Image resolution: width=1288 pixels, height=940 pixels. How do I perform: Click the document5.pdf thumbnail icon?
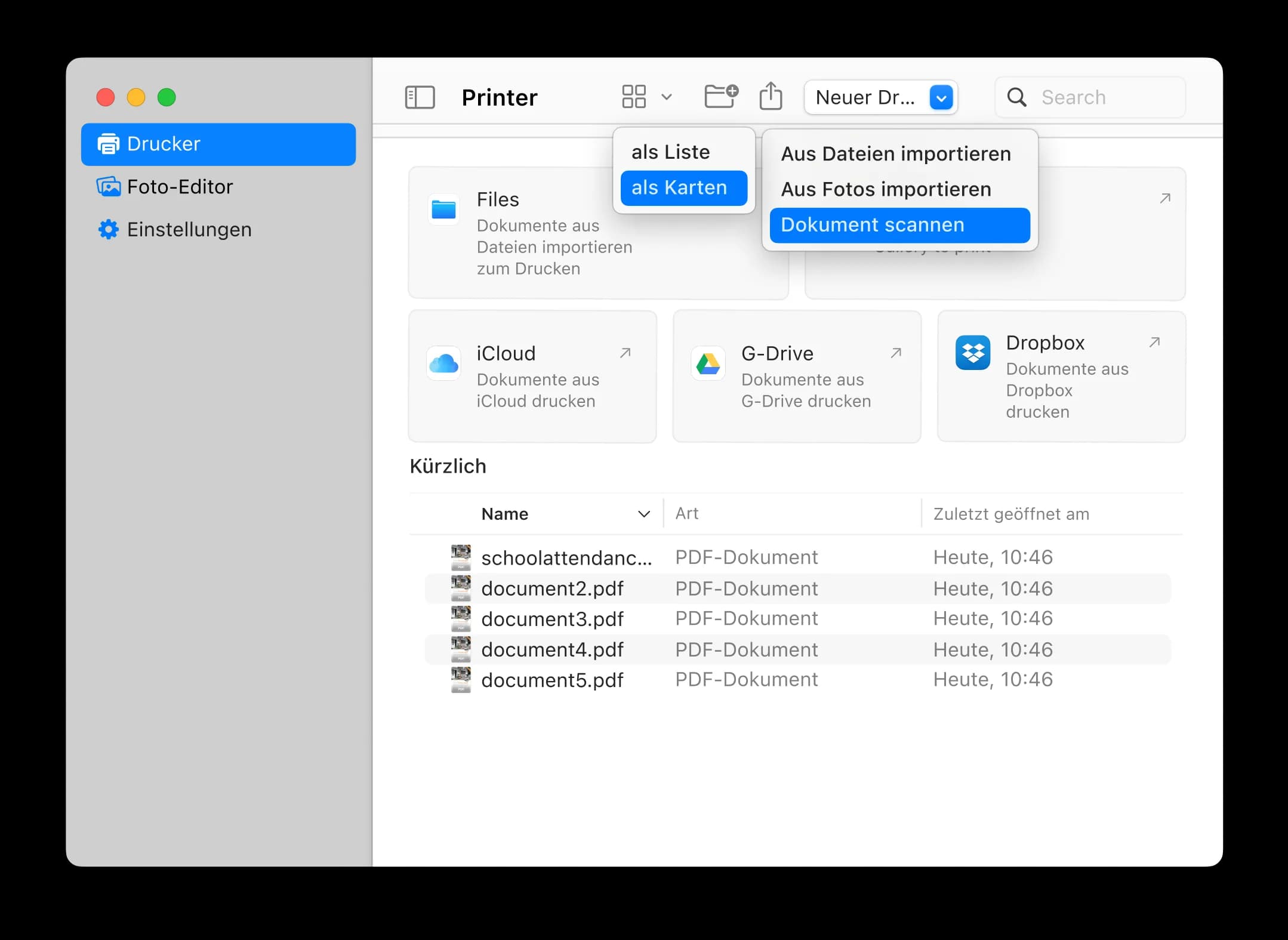(x=461, y=680)
